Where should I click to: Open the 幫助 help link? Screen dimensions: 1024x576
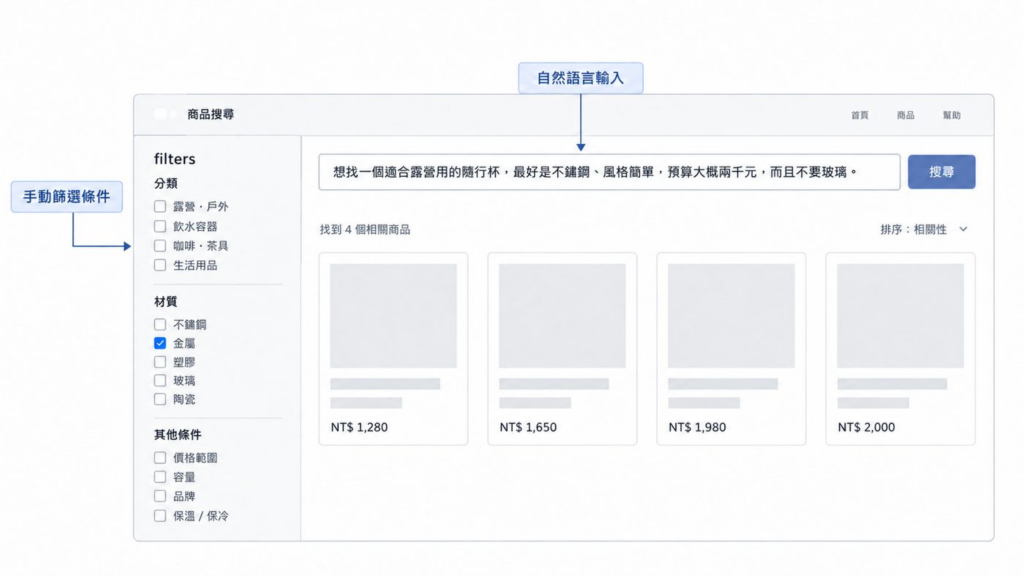click(x=952, y=115)
